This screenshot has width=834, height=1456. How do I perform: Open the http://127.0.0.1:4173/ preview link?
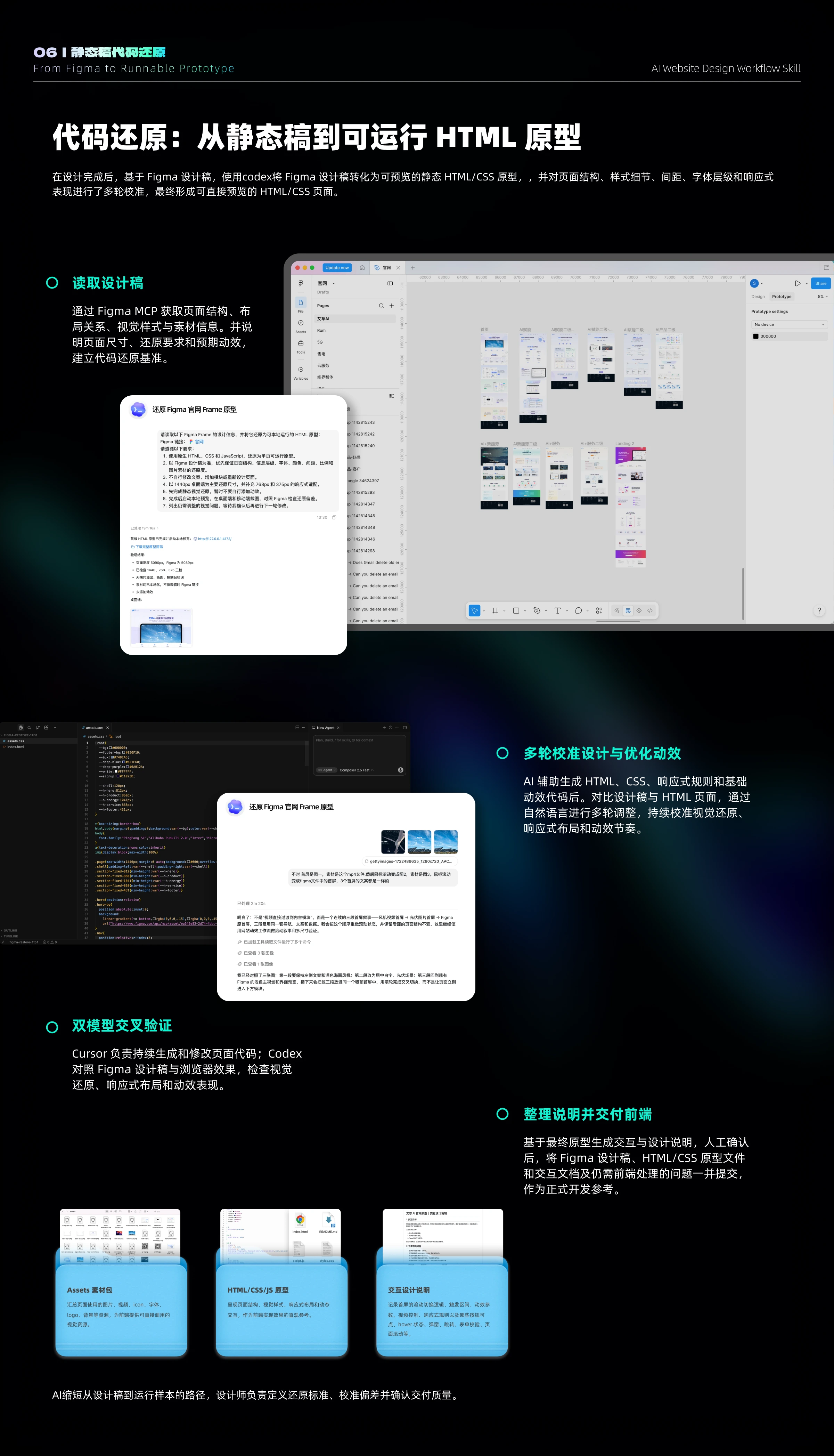tap(214, 539)
